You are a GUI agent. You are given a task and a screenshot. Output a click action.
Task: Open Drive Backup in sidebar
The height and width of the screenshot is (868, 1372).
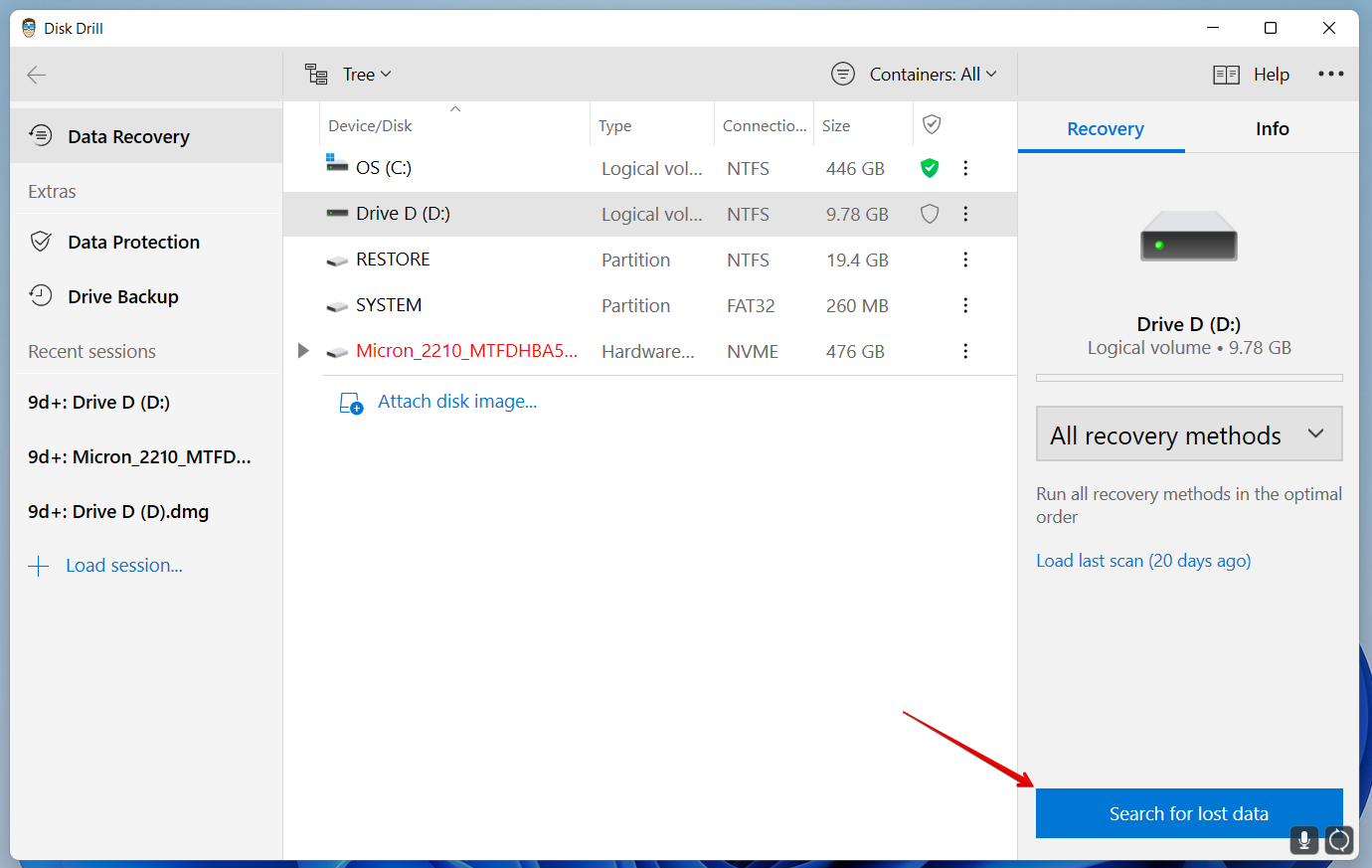tap(146, 296)
